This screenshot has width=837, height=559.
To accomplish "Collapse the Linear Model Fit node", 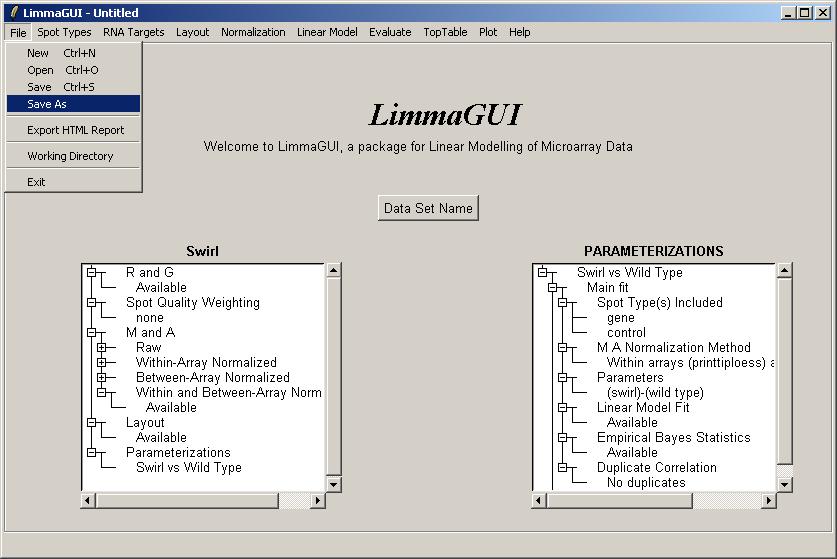I will [562, 408].
